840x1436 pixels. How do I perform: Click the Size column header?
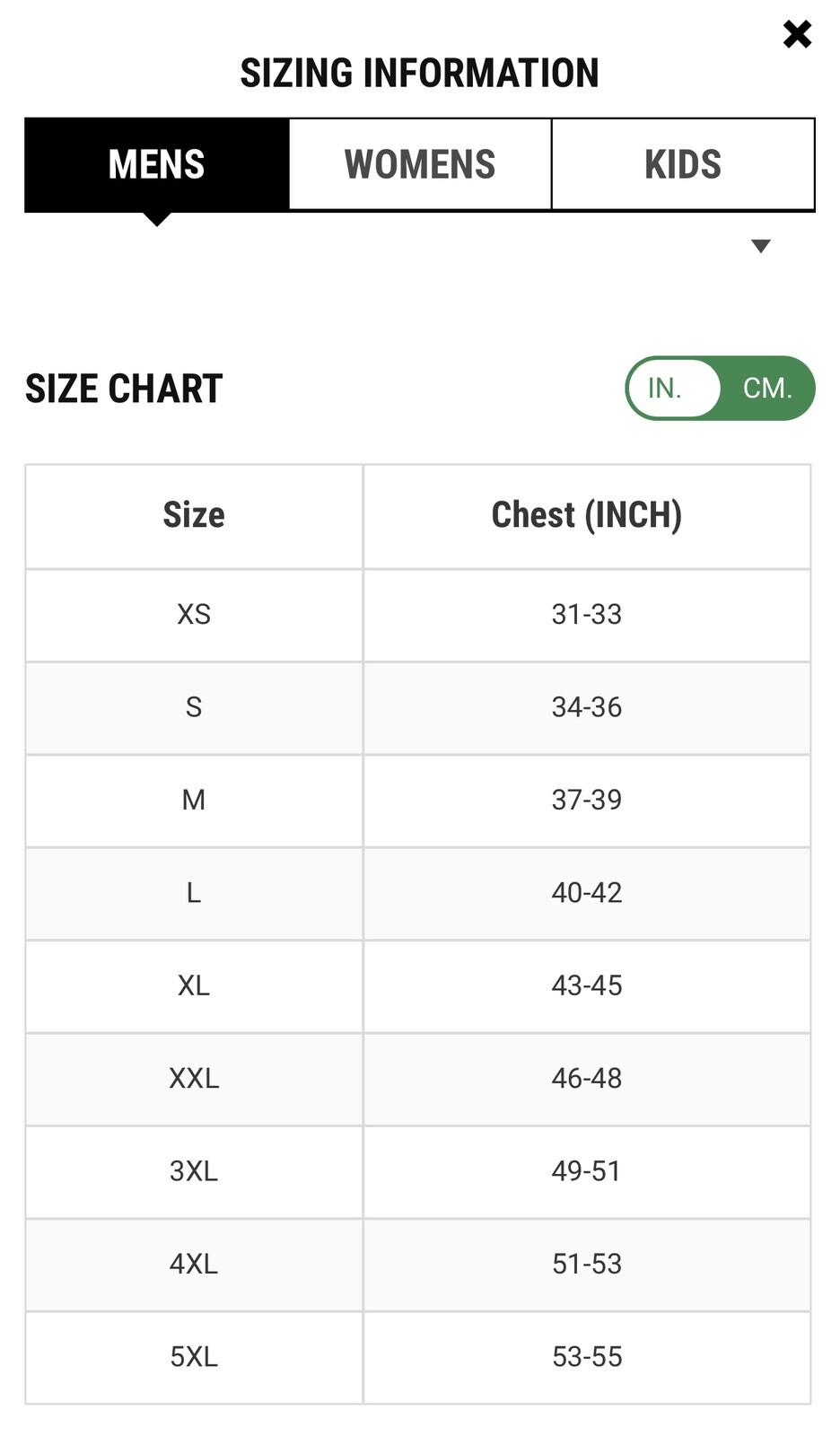pos(194,516)
